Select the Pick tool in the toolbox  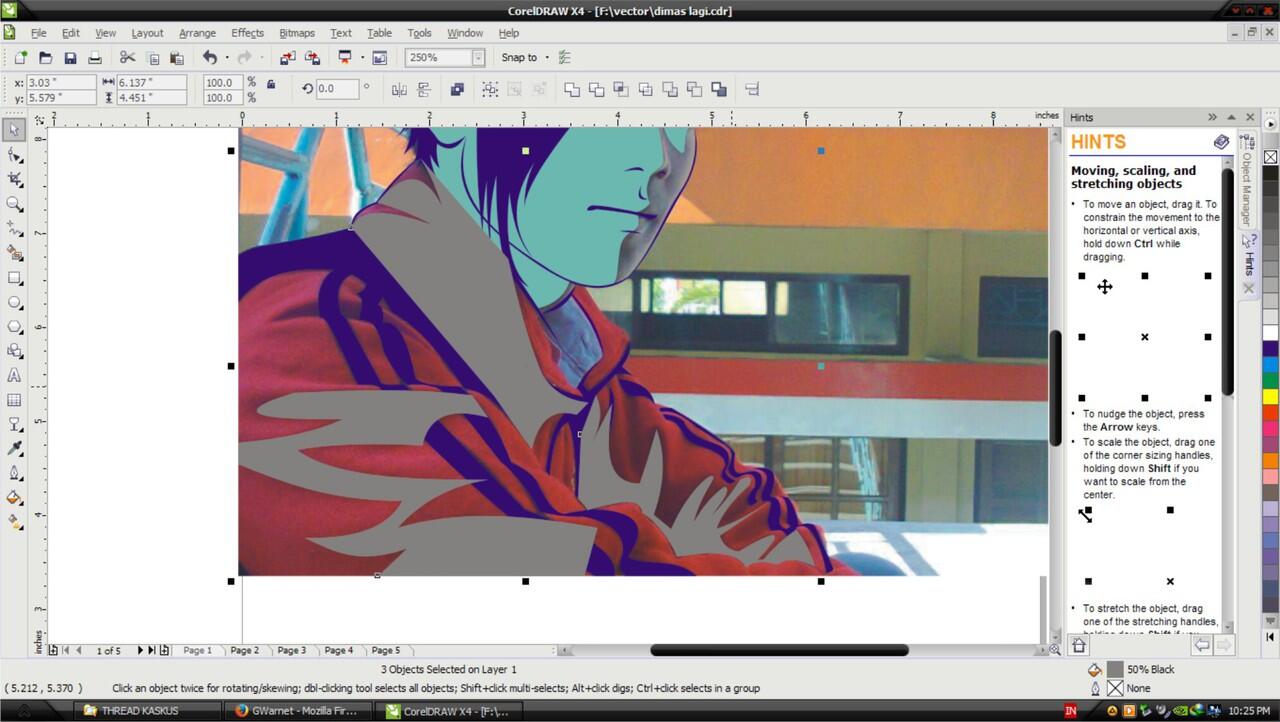[x=14, y=130]
